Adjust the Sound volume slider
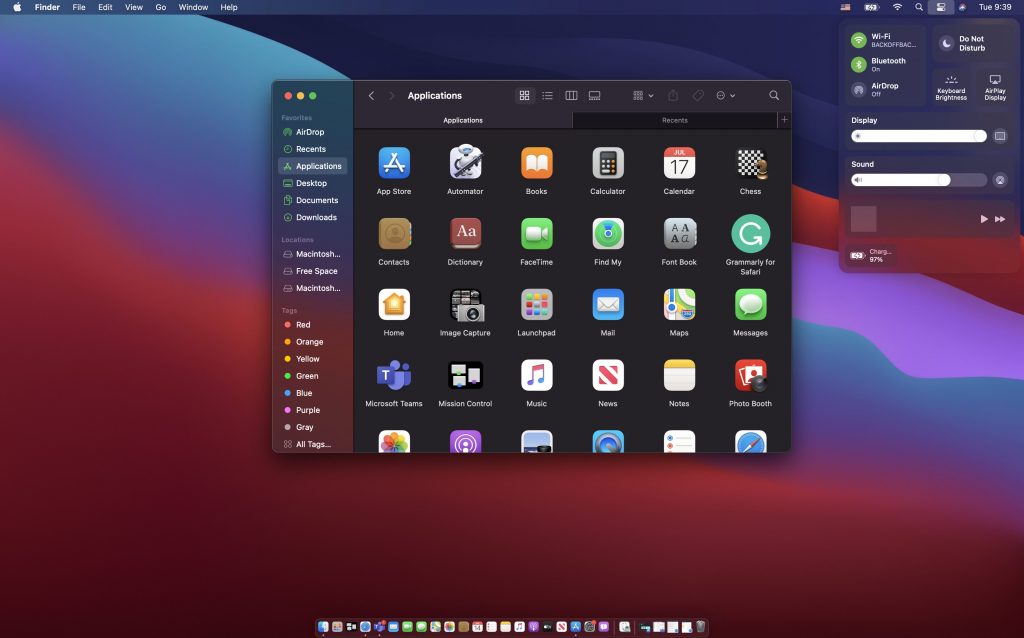Viewport: 1024px width, 638px height. [919, 180]
